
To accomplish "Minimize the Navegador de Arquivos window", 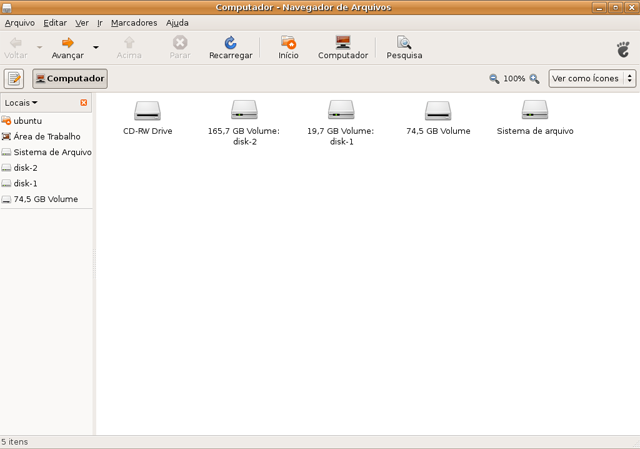I will (599, 7).
